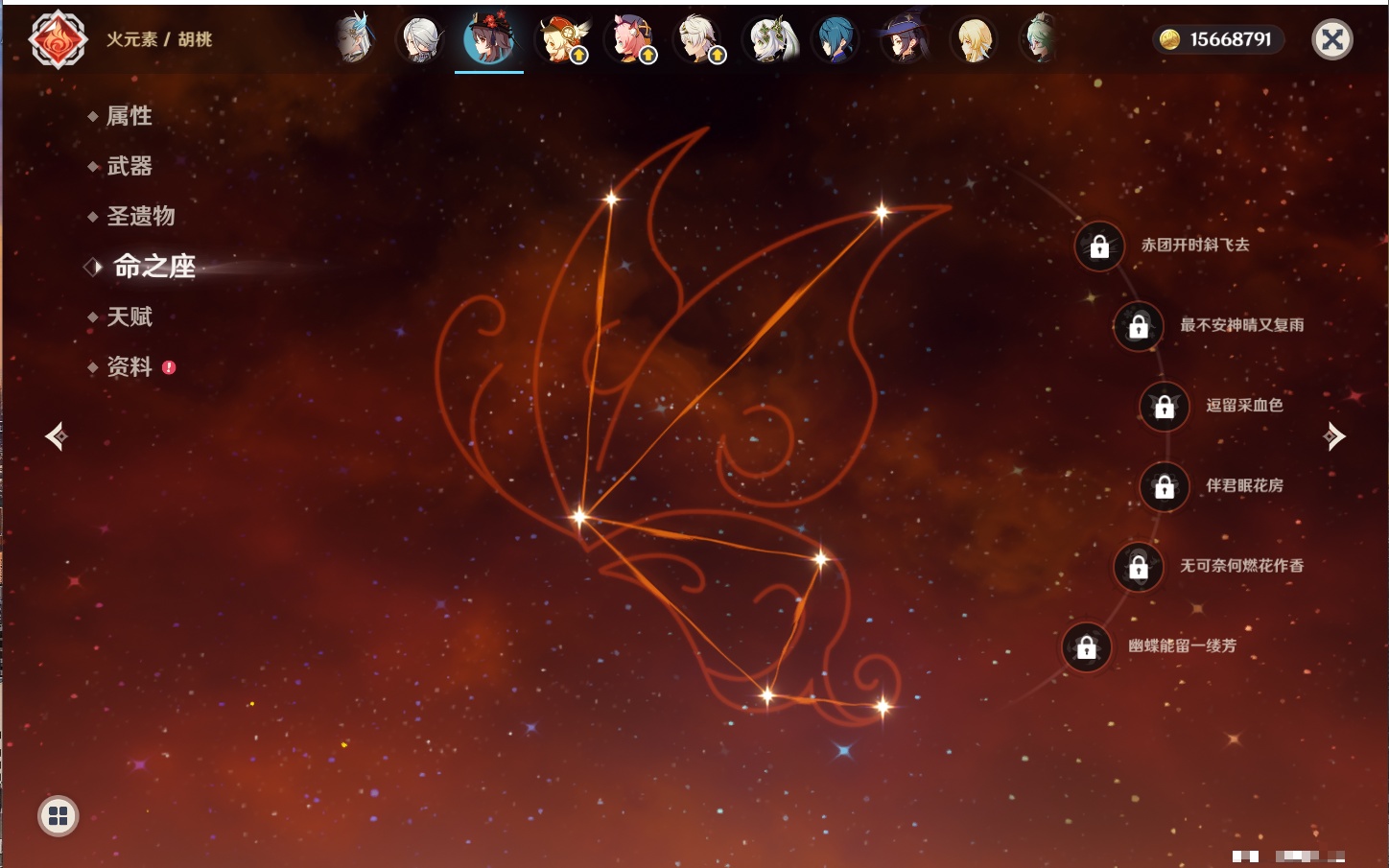Close the character screen with the X button
Image resolution: width=1389 pixels, height=868 pixels.
point(1332,39)
